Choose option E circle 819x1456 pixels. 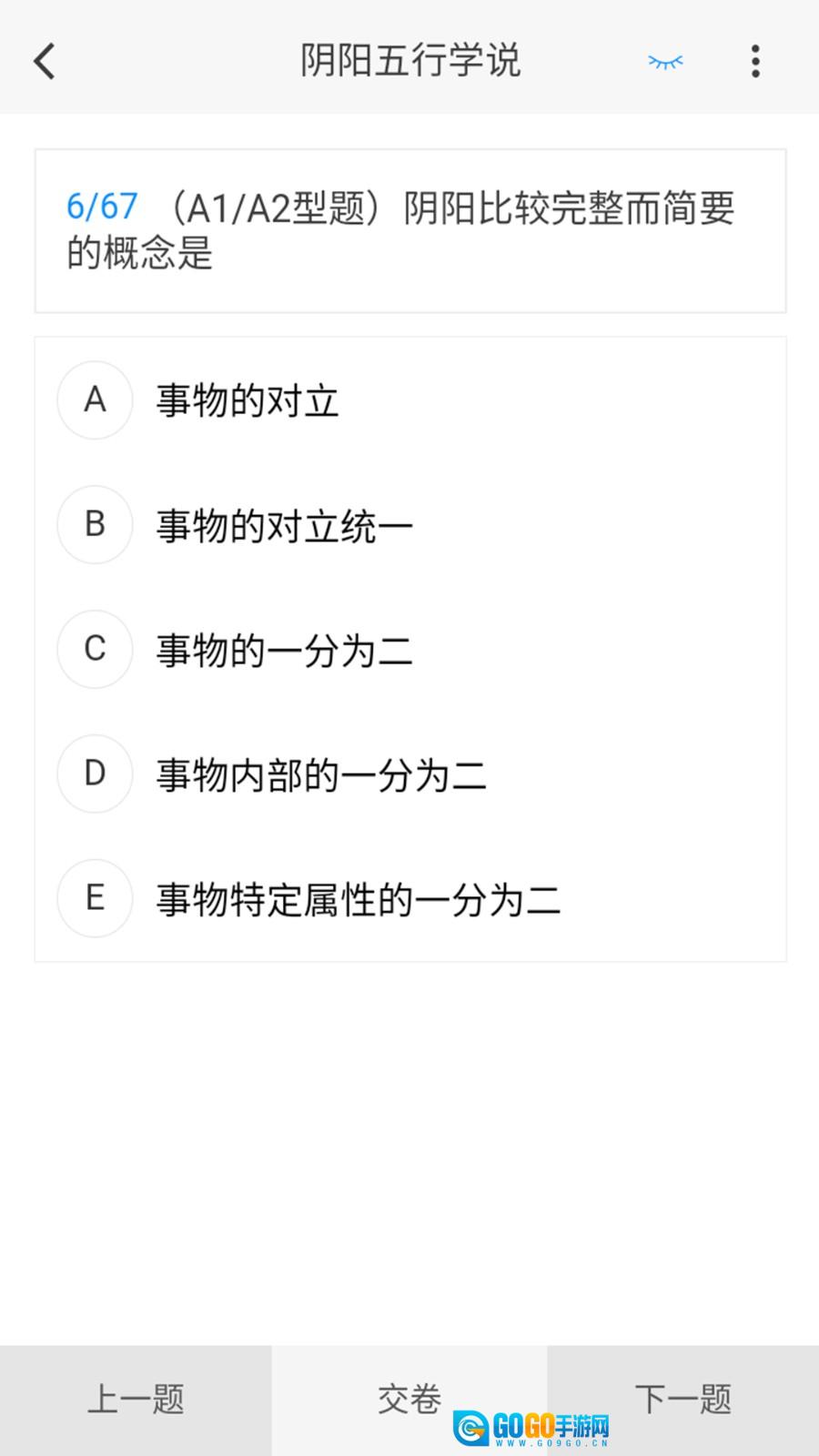(95, 899)
